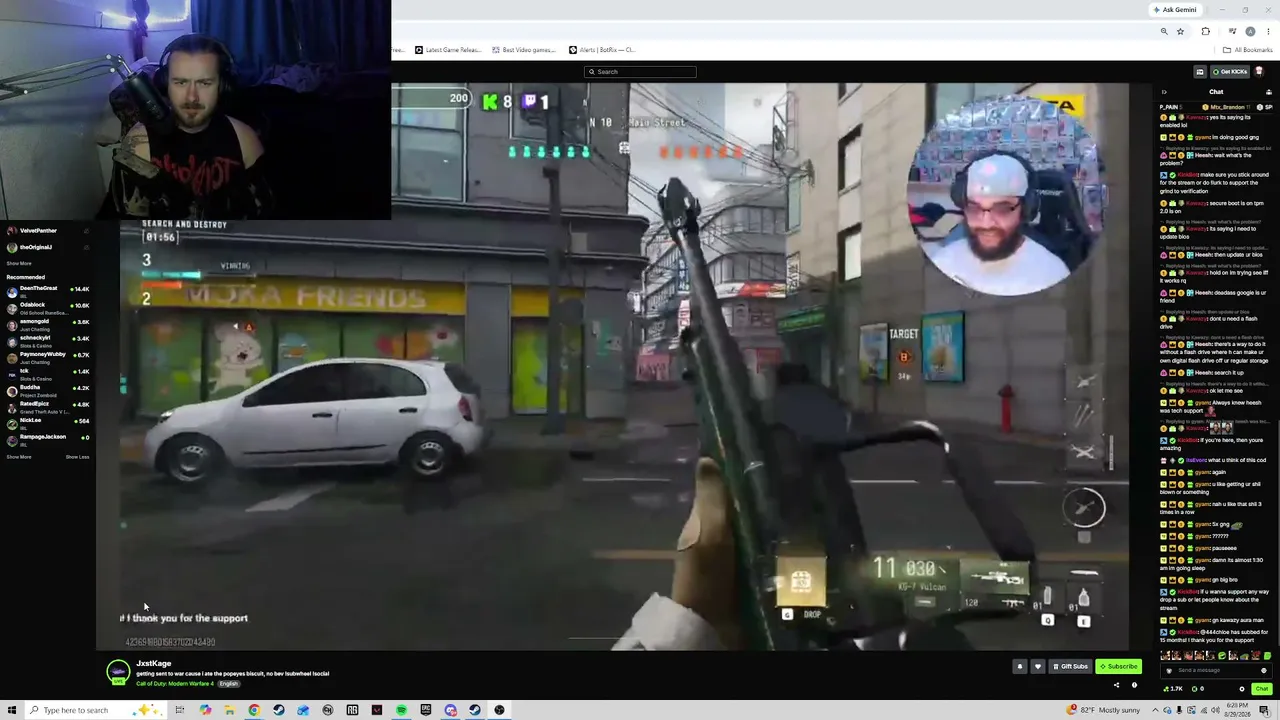Open chat settings gear icon
The height and width of the screenshot is (720, 1280).
click(x=1242, y=689)
